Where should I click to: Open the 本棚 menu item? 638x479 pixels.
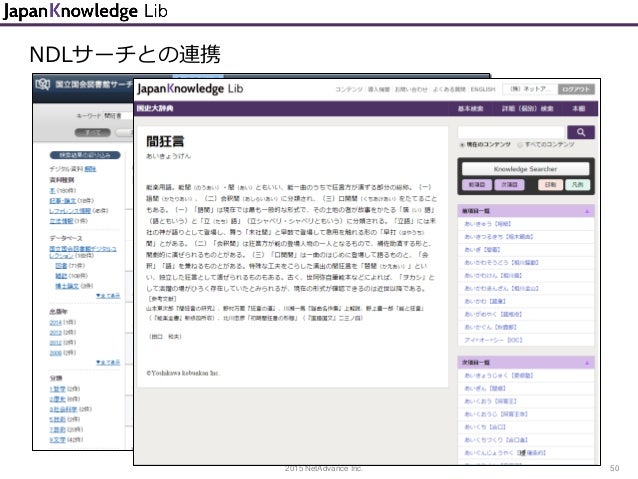[579, 109]
